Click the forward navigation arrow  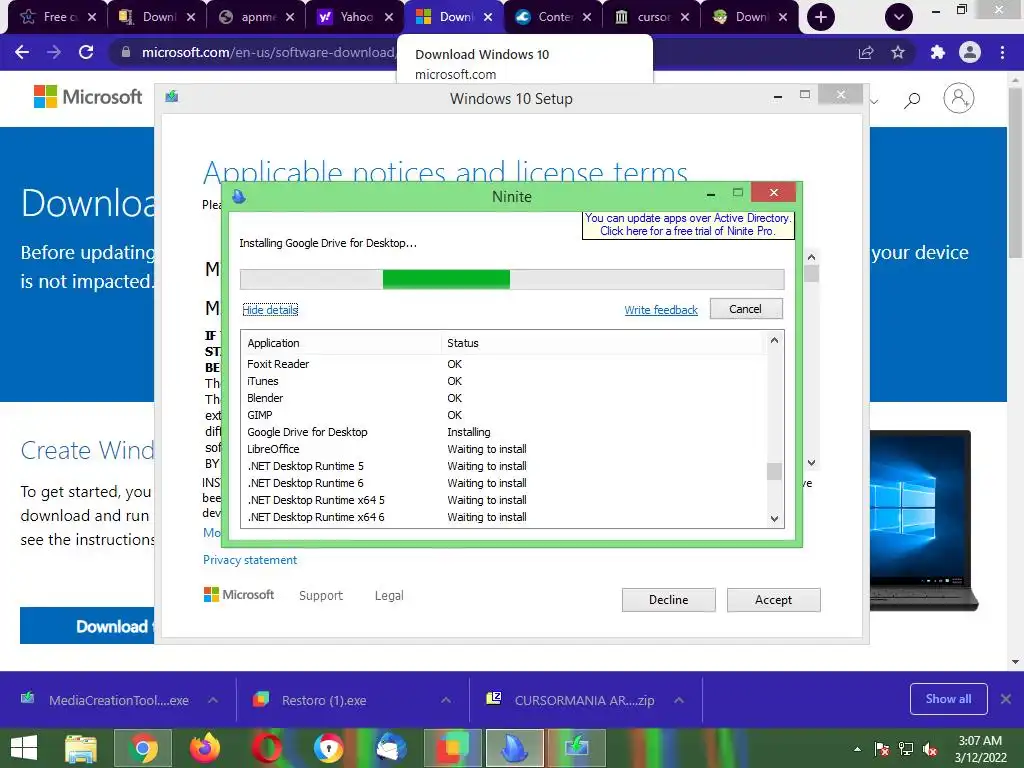[54, 52]
